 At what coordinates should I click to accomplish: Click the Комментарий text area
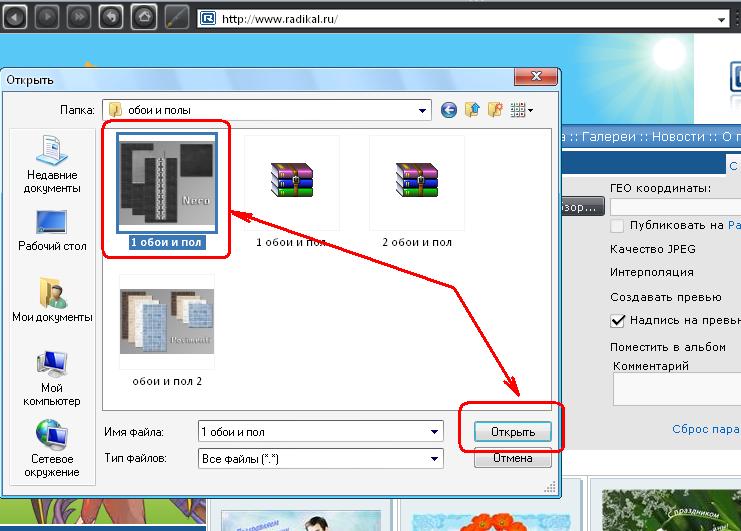(677, 389)
